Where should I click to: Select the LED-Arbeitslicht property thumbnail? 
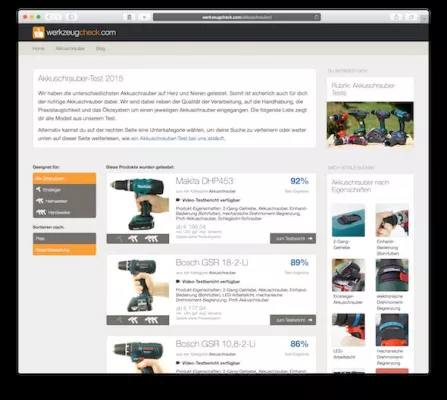click(348, 330)
